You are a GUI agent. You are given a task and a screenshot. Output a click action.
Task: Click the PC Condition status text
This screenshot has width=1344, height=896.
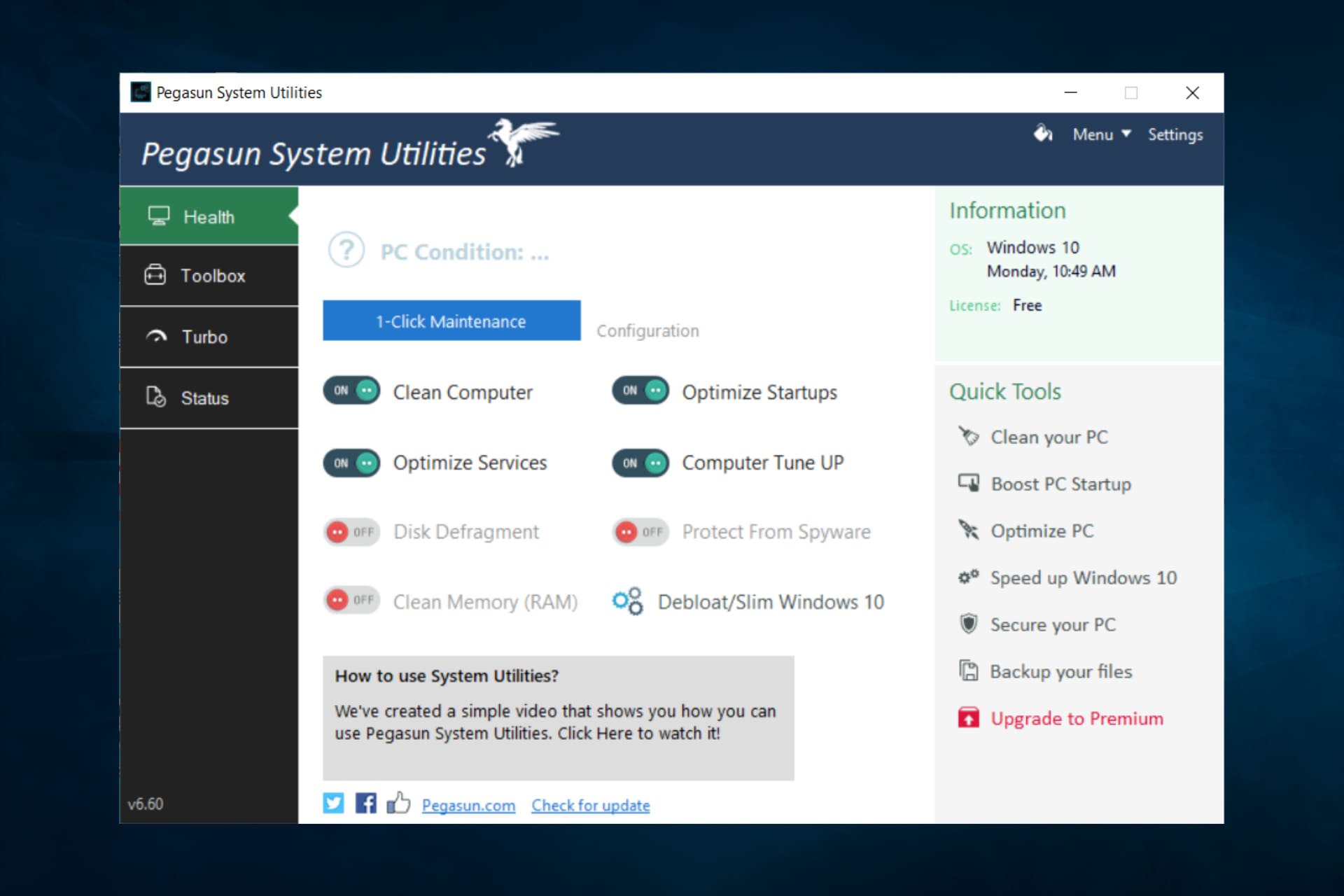point(465,252)
